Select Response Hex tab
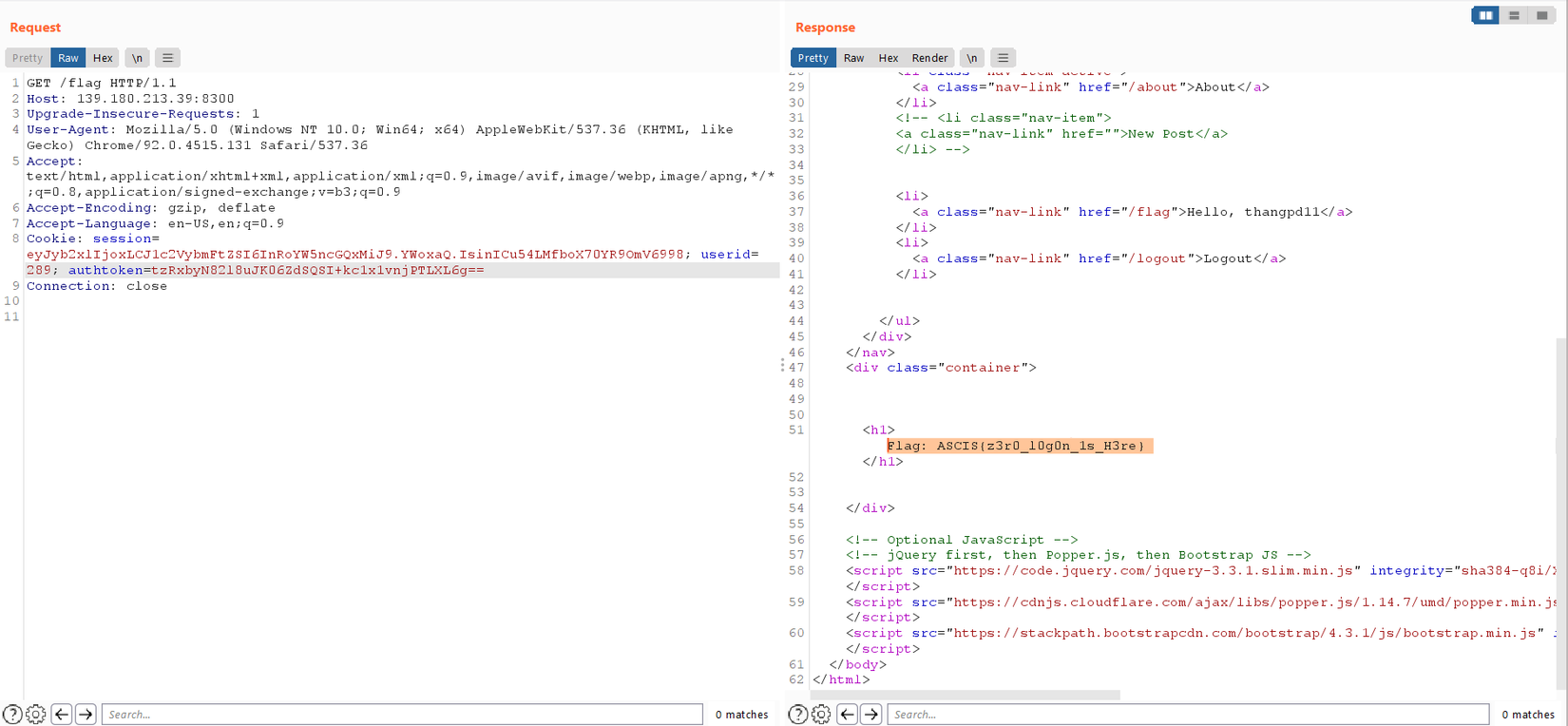Image resolution: width=1568 pixels, height=726 pixels. coord(889,58)
